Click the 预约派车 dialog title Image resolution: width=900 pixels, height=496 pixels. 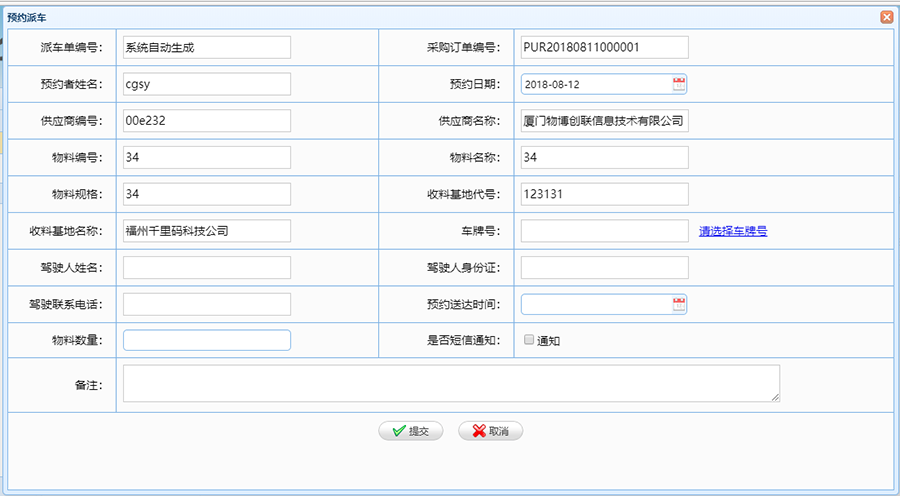pos(27,18)
